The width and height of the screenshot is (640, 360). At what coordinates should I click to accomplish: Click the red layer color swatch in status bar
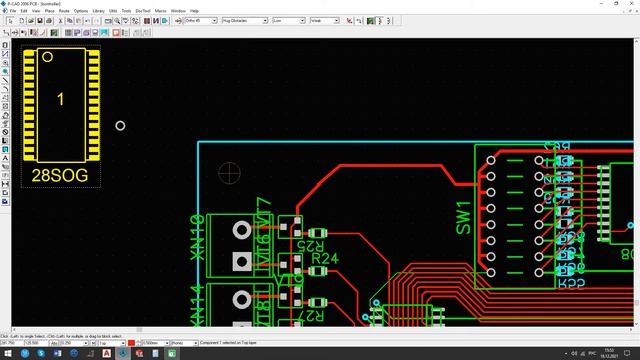(x=131, y=343)
